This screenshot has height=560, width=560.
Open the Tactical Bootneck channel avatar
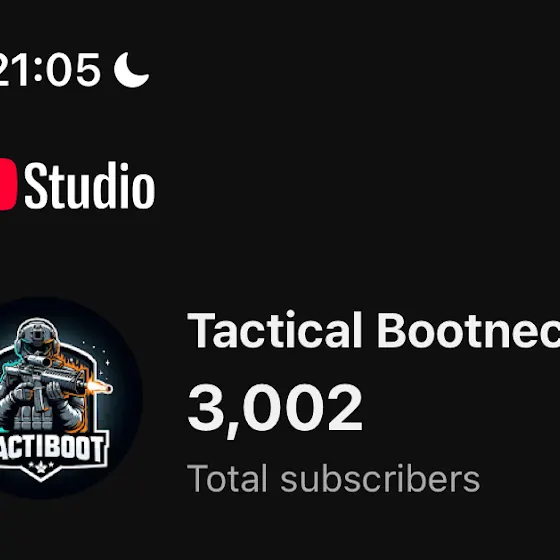click(64, 398)
